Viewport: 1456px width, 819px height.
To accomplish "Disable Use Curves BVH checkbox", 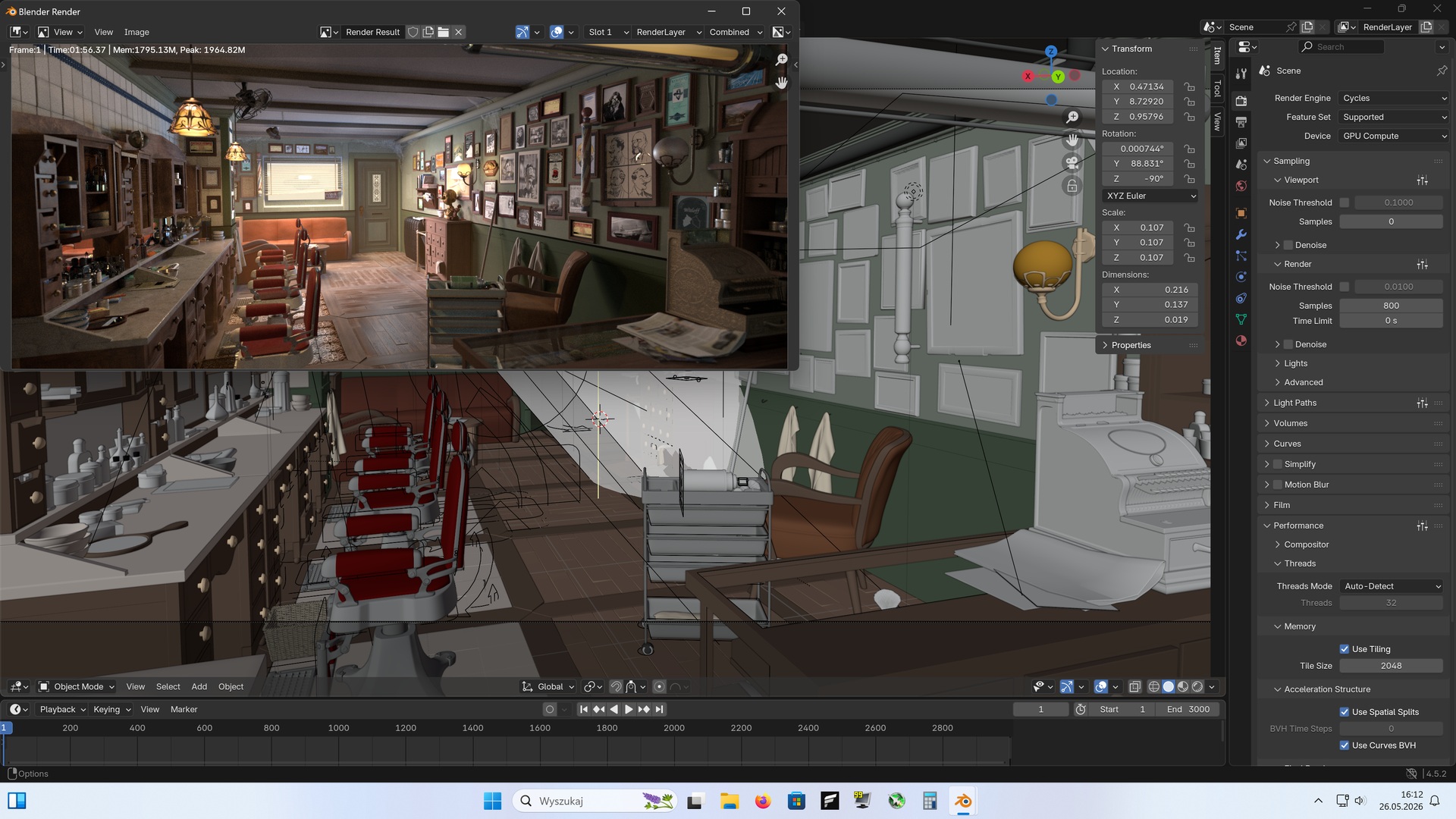I will [x=1345, y=745].
